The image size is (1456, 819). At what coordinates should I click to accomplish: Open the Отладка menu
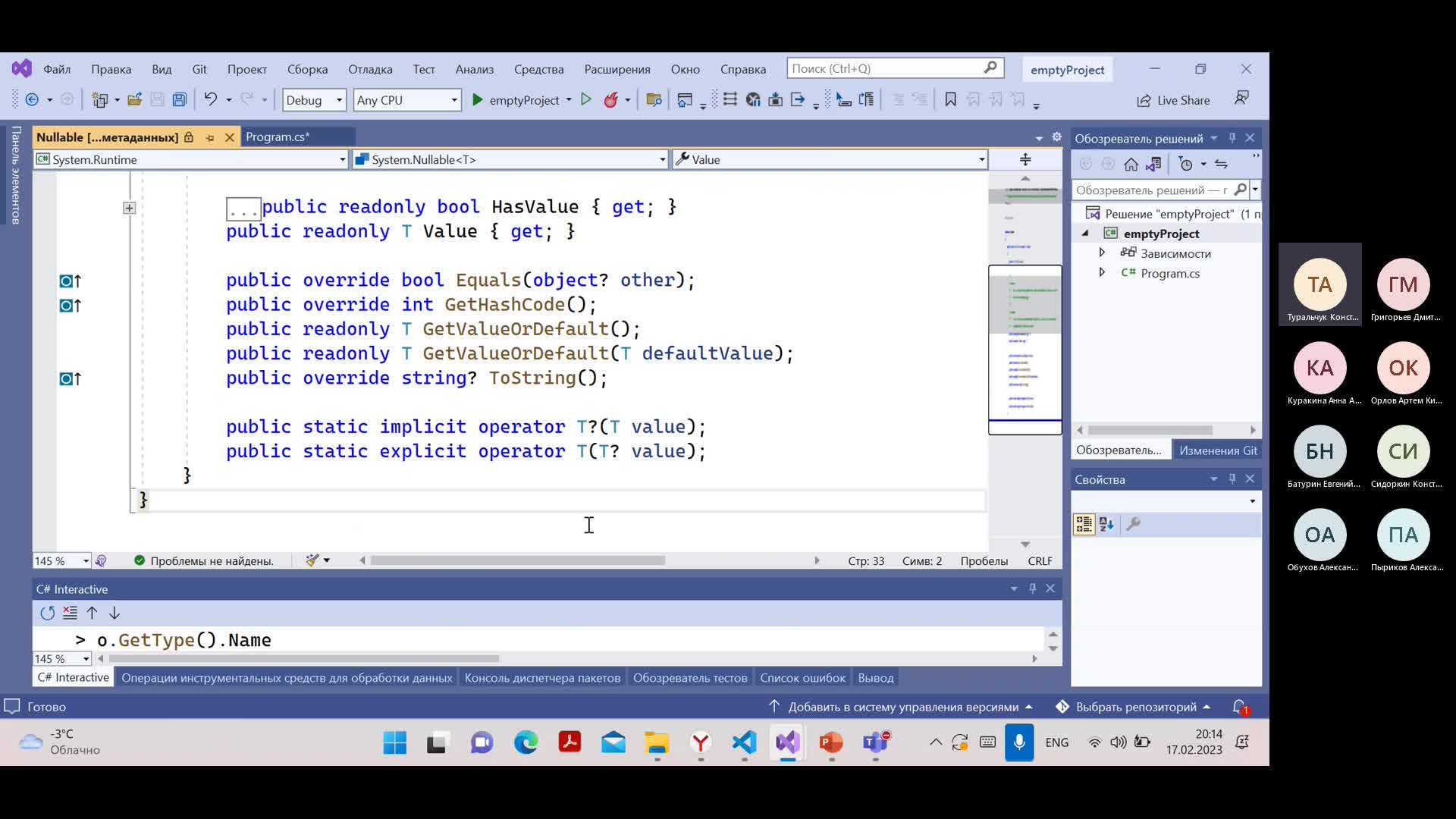click(370, 69)
